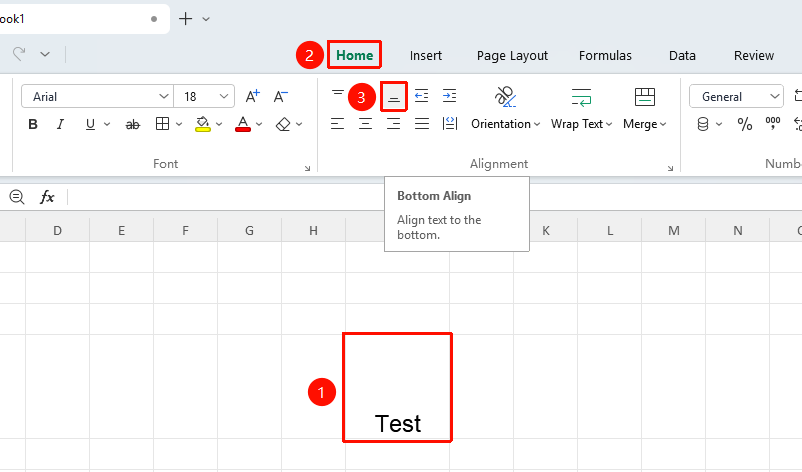Click in the formula bar input

pos(434,197)
